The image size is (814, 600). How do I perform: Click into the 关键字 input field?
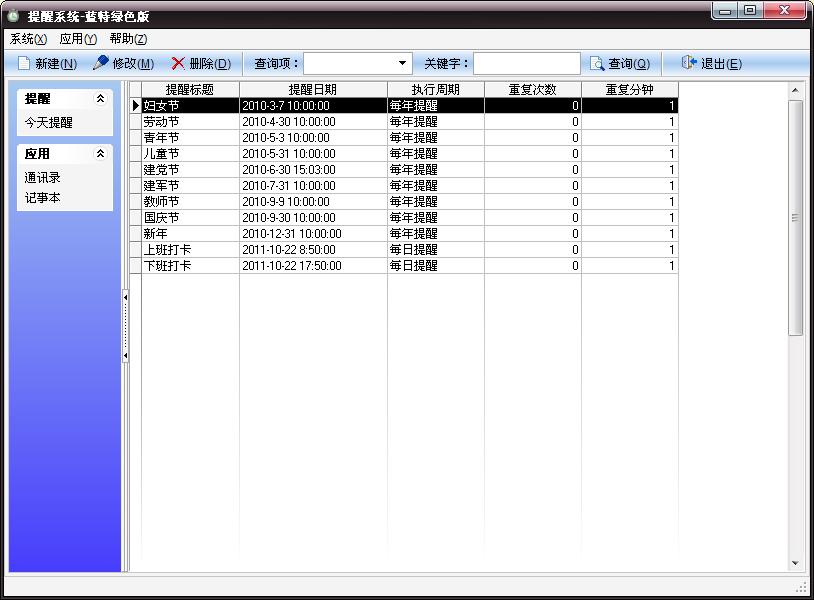click(526, 63)
